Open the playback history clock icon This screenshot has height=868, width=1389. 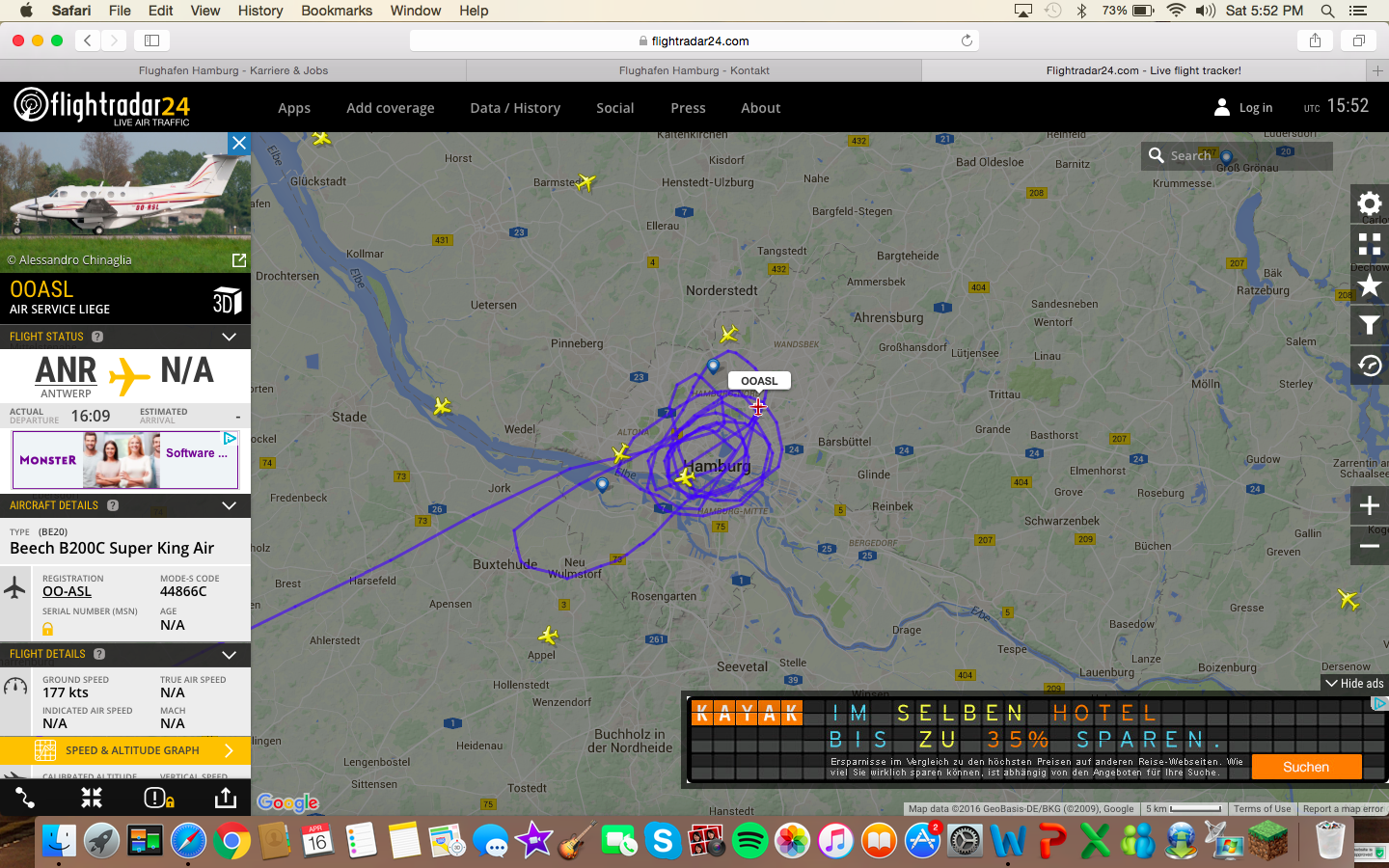[1370, 366]
